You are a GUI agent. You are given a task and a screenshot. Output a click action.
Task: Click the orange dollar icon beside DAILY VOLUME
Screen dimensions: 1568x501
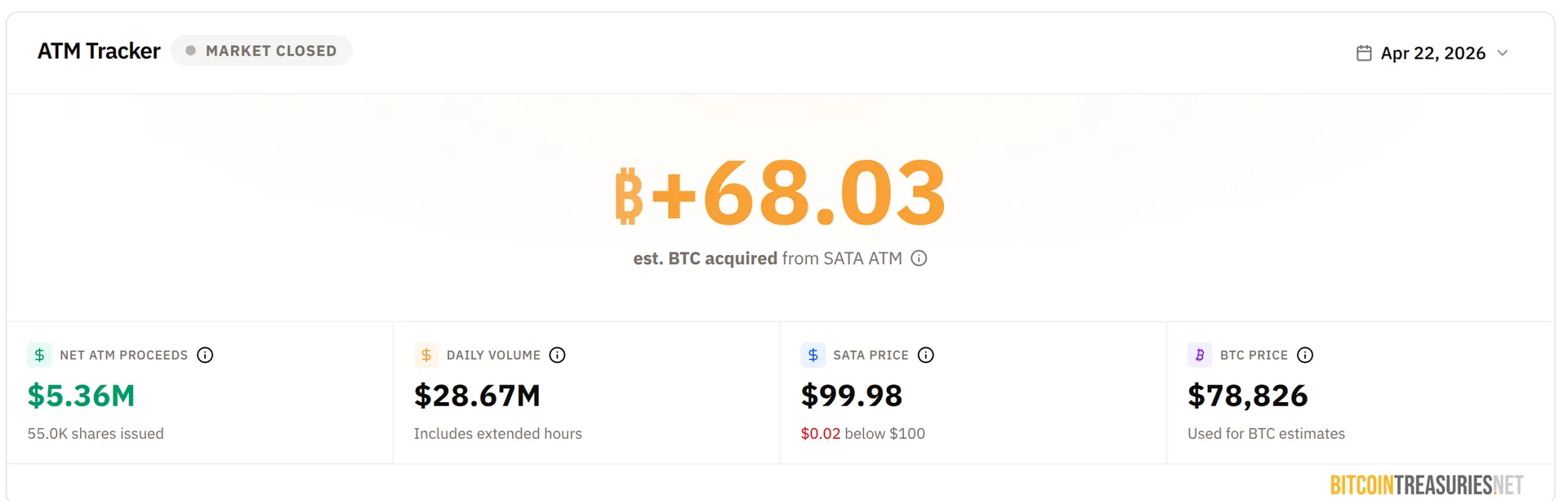425,355
